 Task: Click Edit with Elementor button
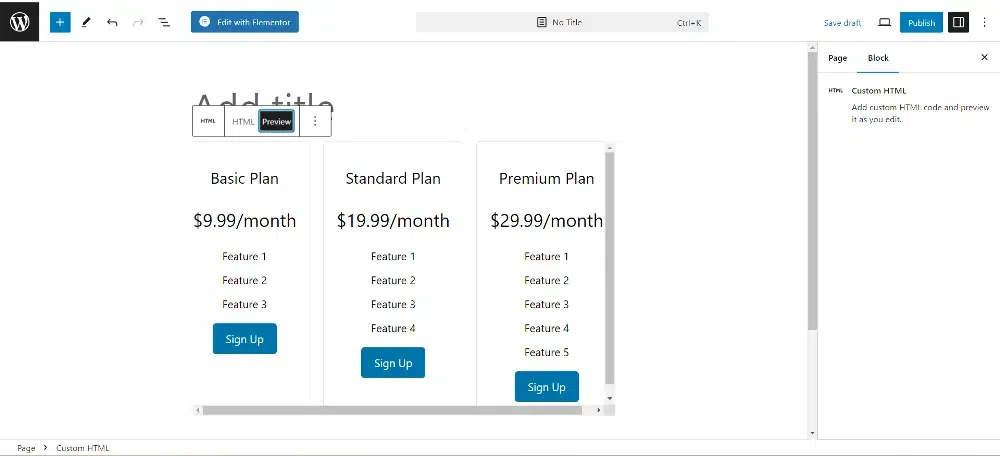pos(245,22)
